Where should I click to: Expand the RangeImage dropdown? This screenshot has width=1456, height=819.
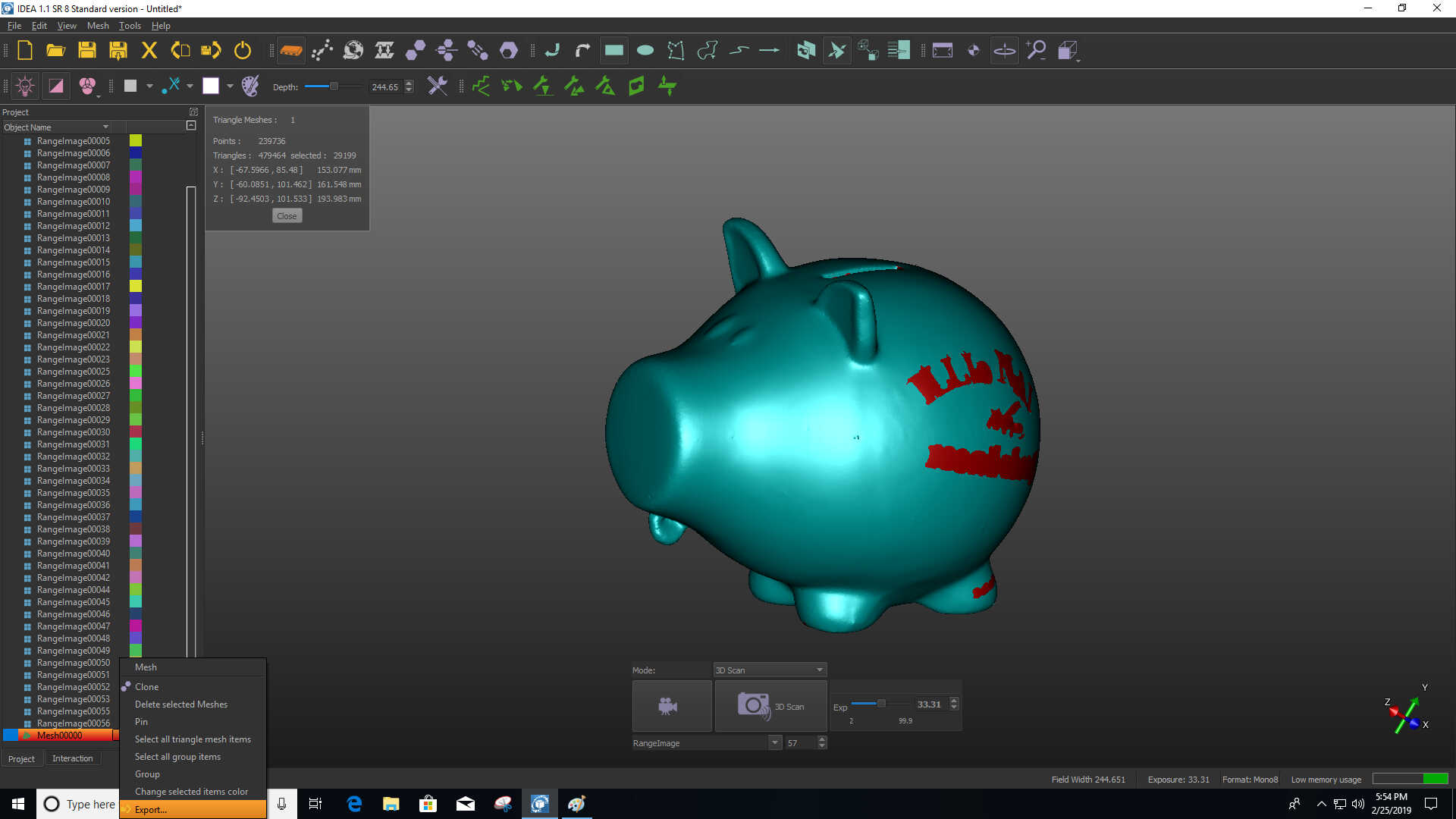(x=775, y=743)
